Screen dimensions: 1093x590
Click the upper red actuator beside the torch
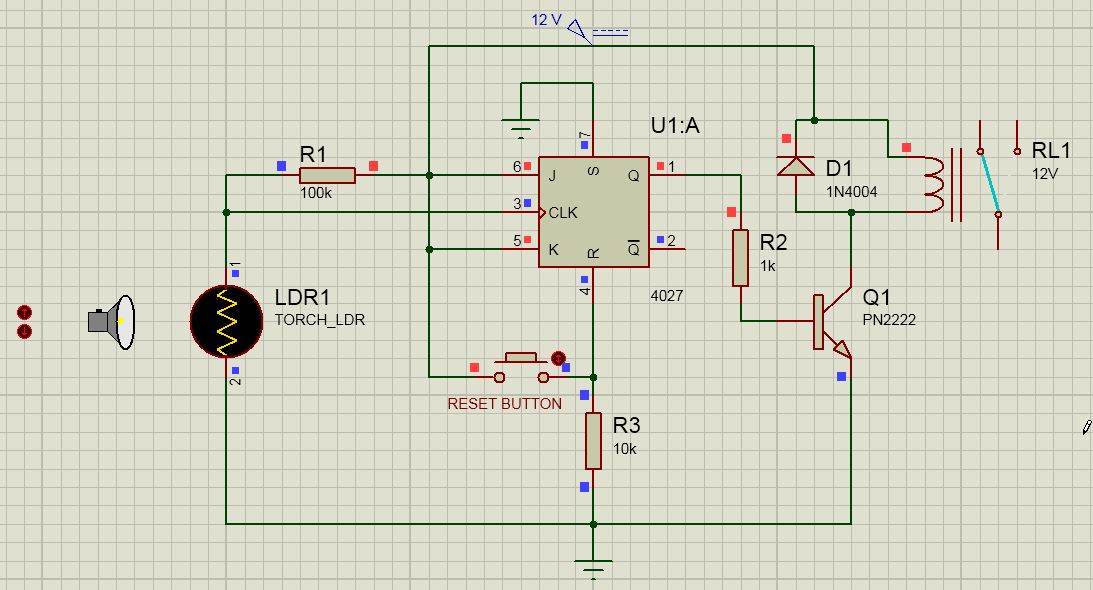[24, 312]
